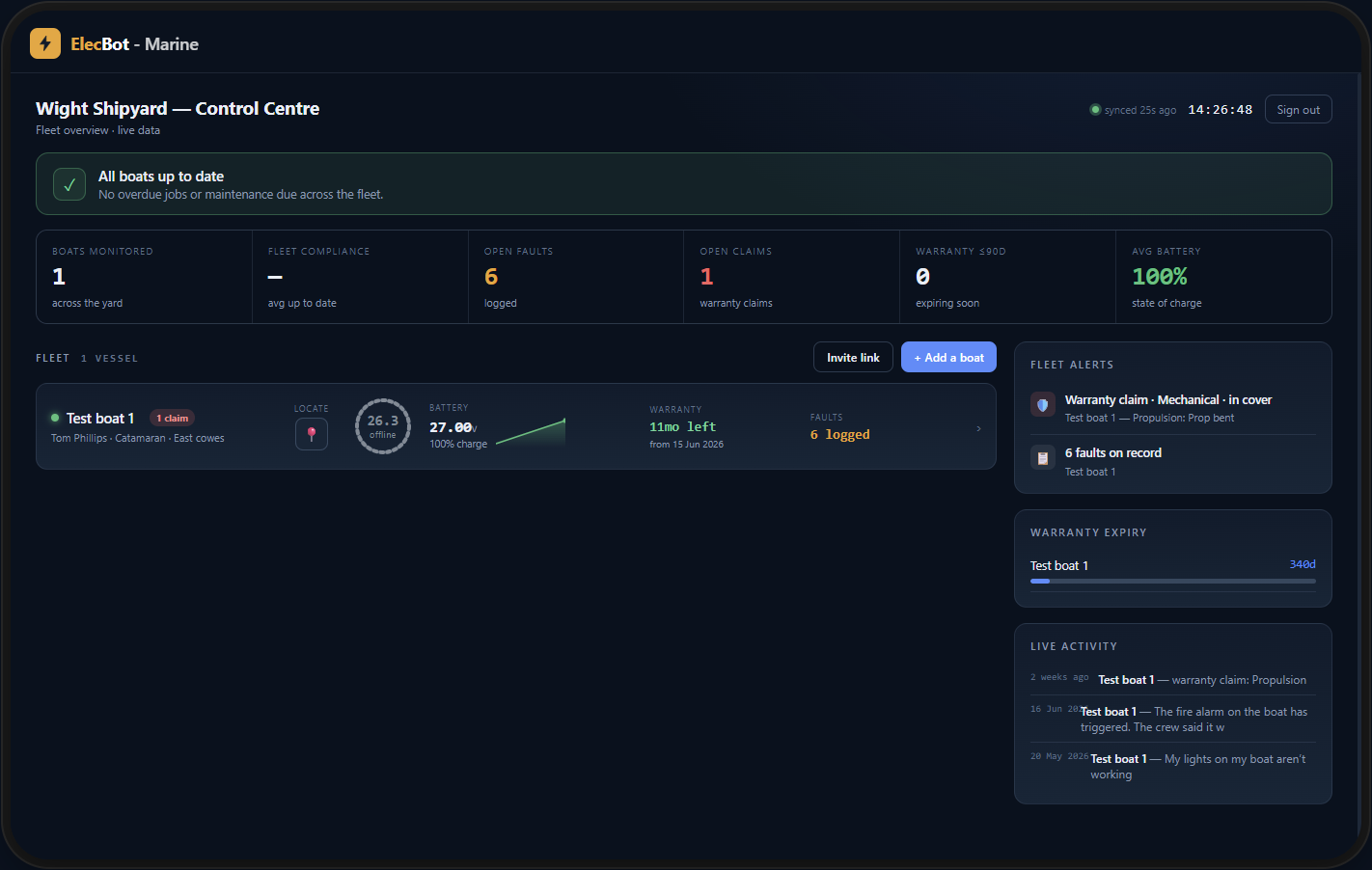Click the green online dot beside Test boat 1

pos(55,418)
